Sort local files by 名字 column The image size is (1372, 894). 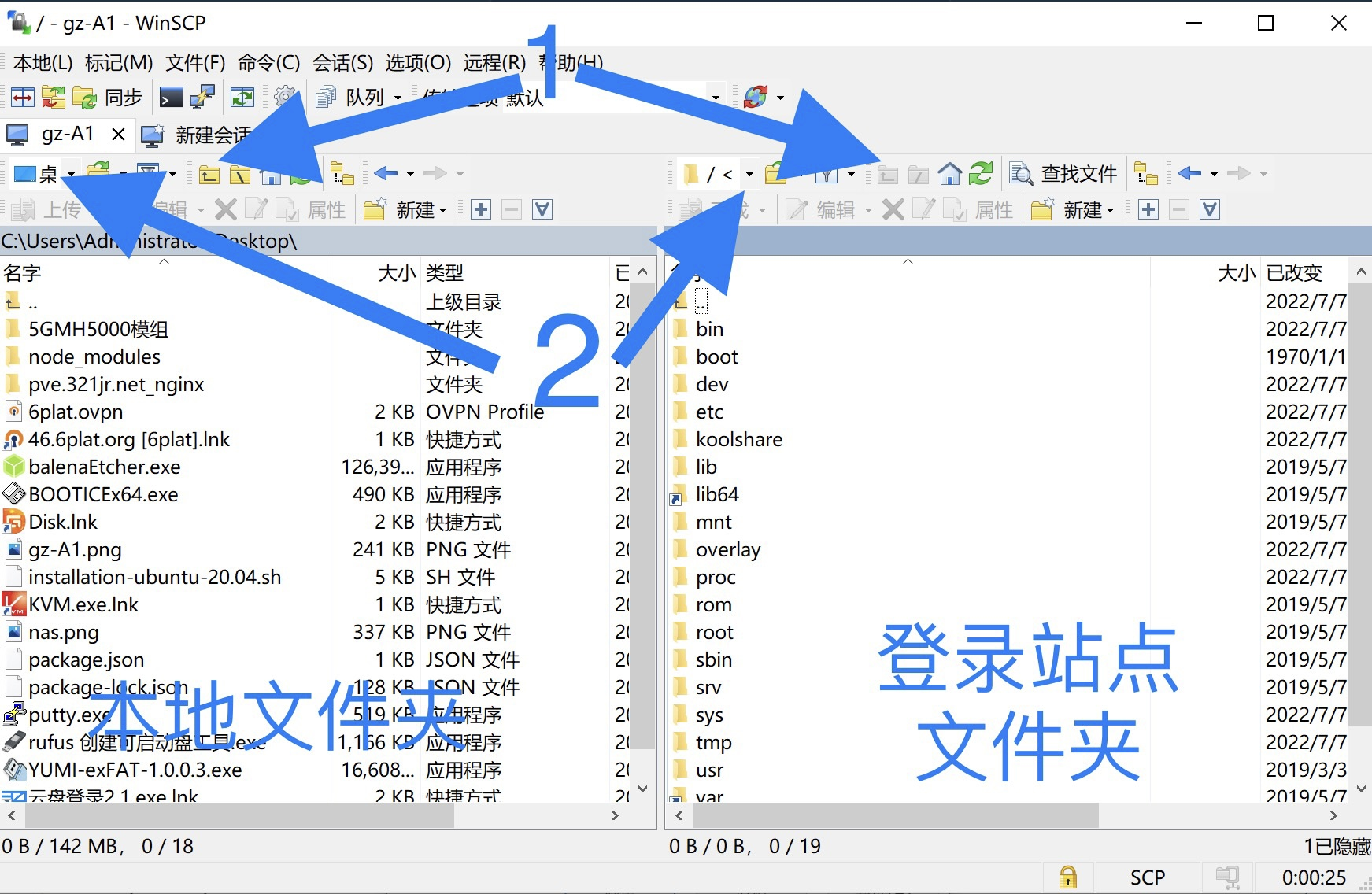[165, 273]
